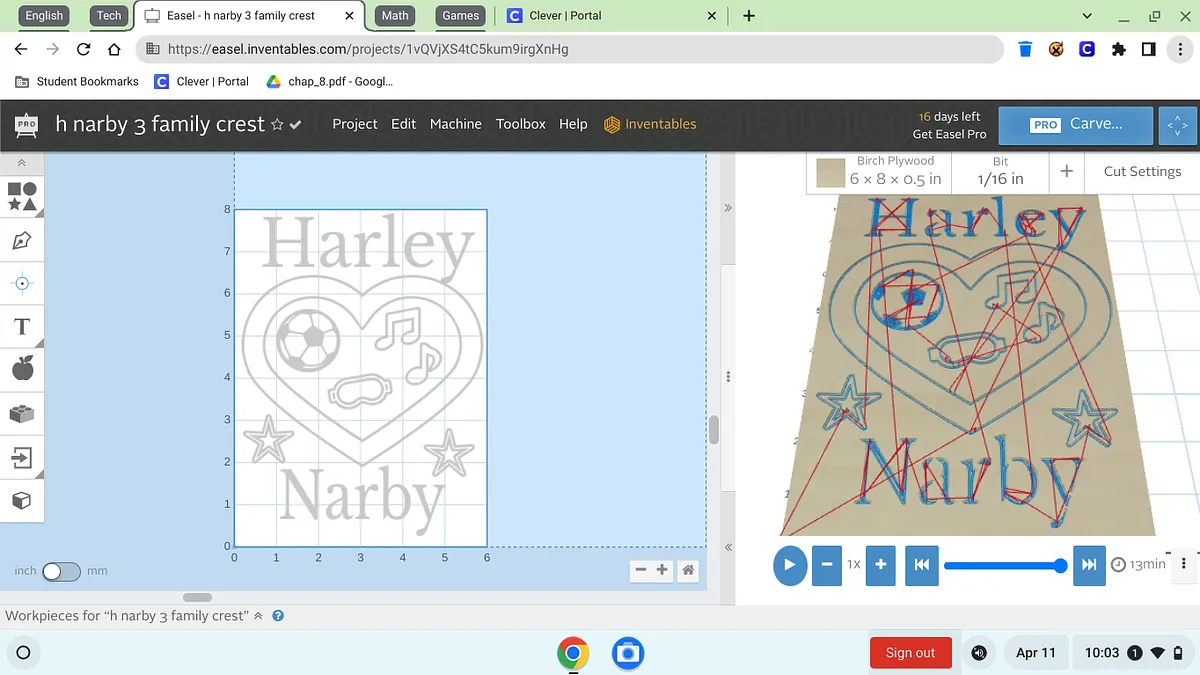This screenshot has height=675, width=1200.
Task: Open the Bit 1/16 in selector
Action: pos(1000,172)
